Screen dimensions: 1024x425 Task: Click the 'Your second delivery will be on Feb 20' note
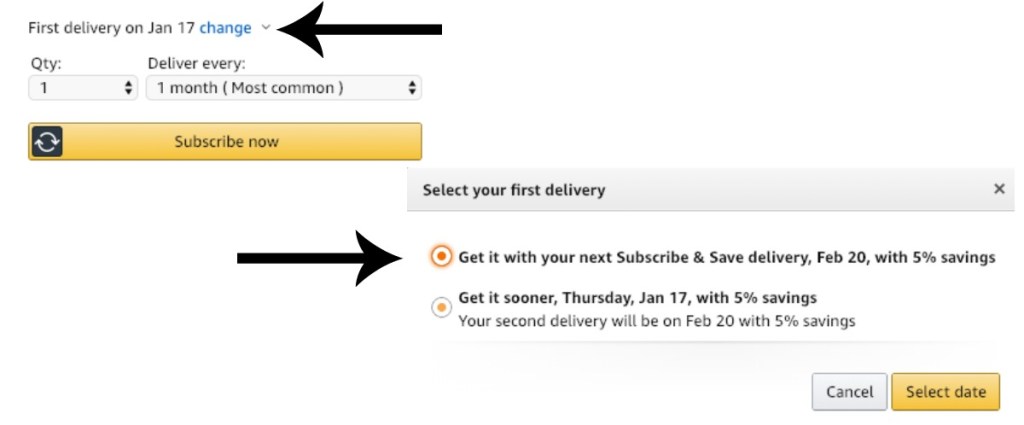pyautogui.click(x=656, y=321)
